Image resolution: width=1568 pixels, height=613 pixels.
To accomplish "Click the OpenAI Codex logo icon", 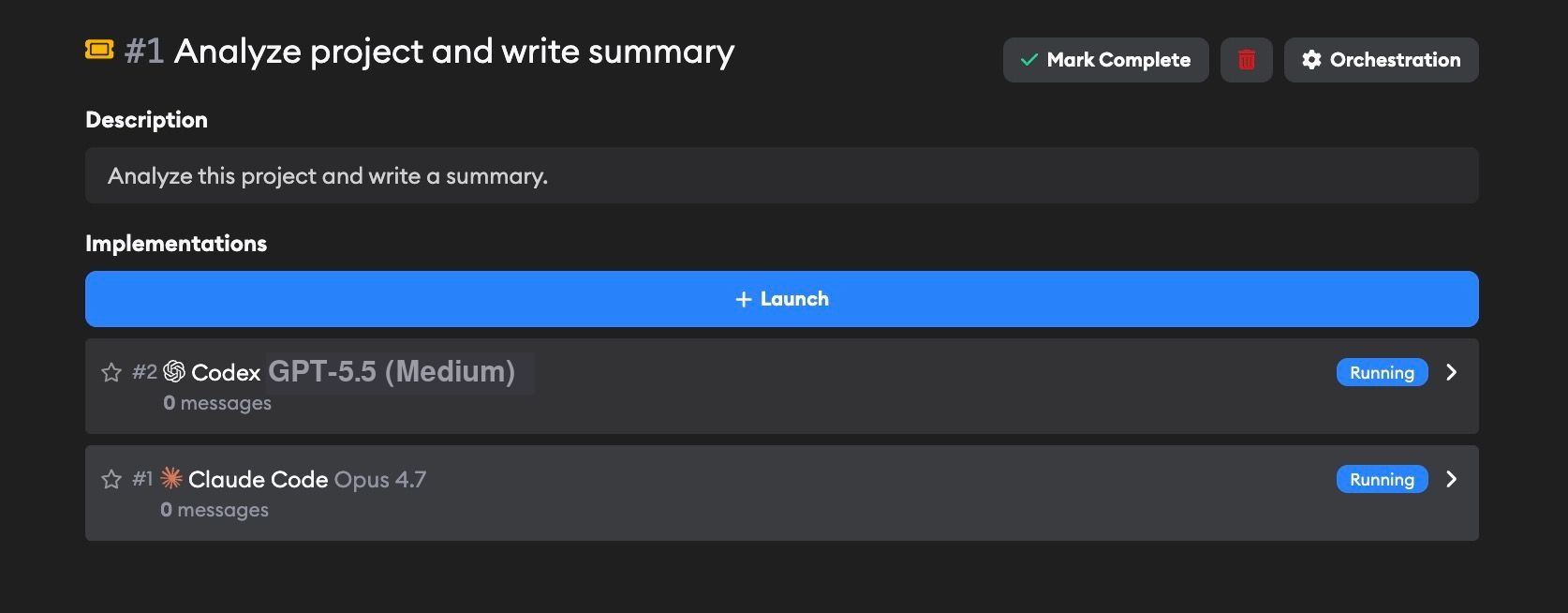I will pyautogui.click(x=174, y=372).
